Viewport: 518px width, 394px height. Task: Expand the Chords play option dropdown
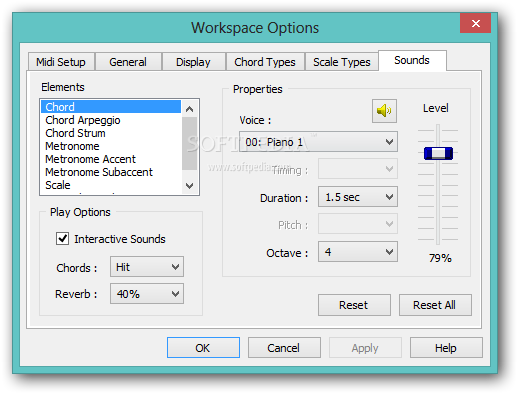147,267
